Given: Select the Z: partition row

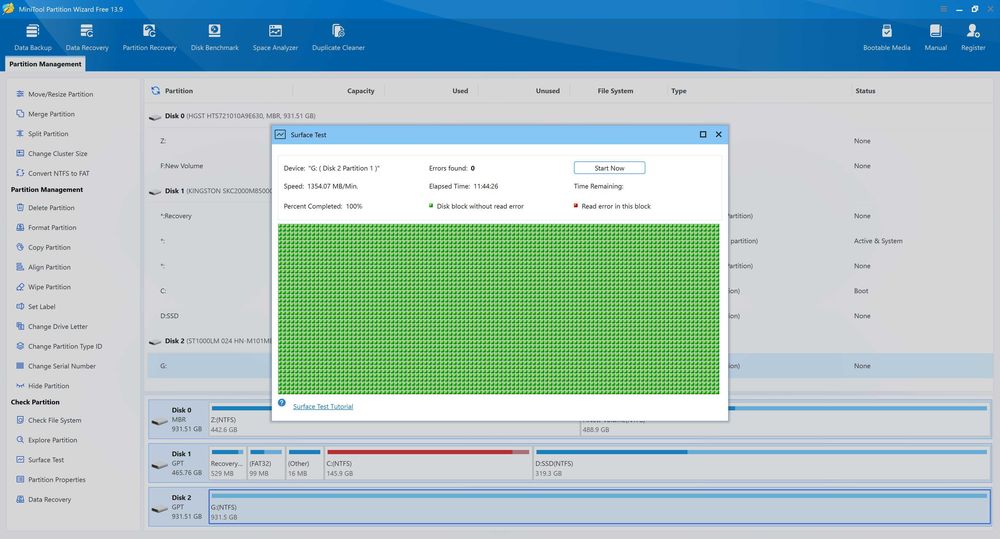Looking at the screenshot, I should tap(210, 140).
